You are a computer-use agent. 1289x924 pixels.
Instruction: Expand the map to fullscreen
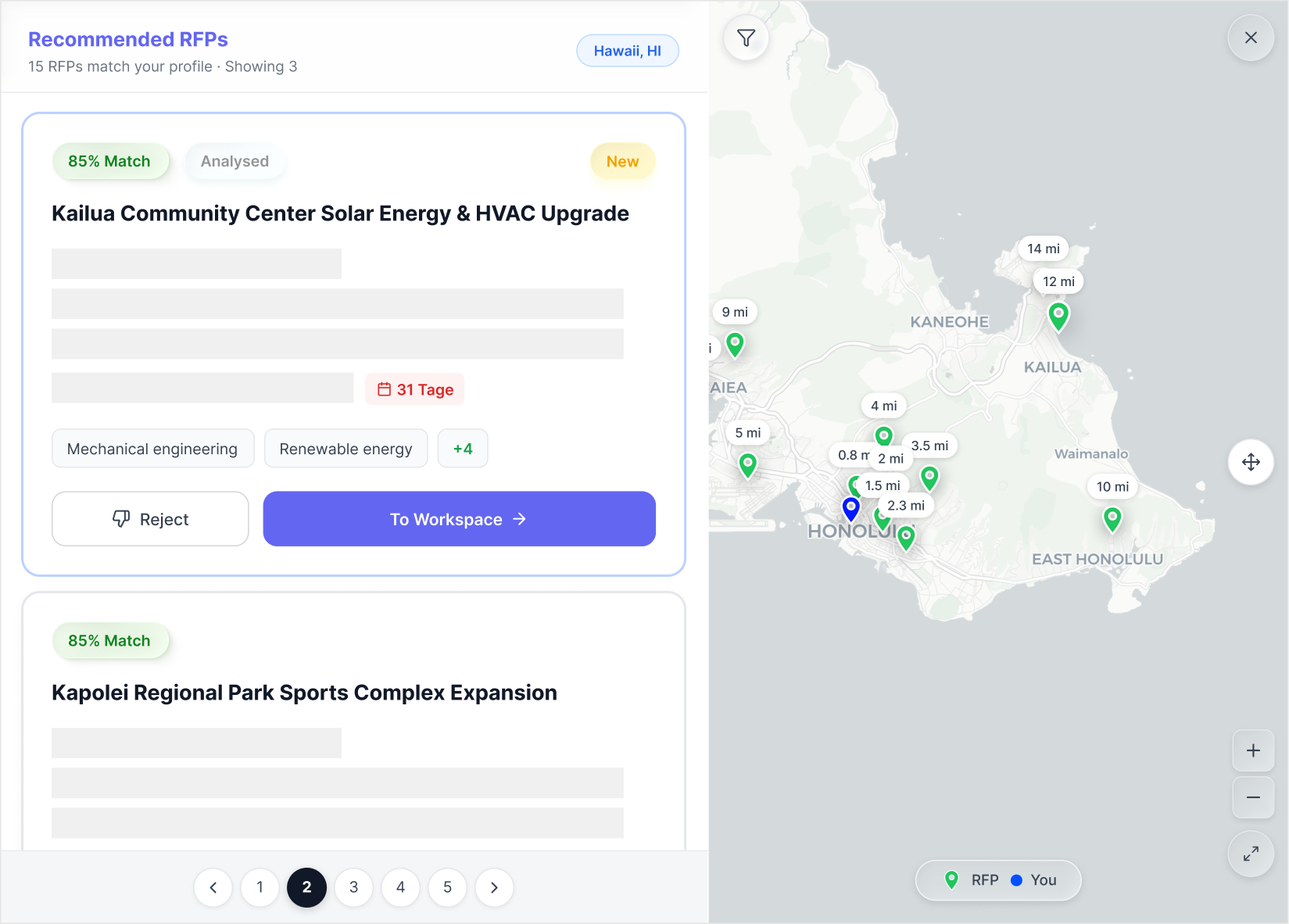point(1251,854)
